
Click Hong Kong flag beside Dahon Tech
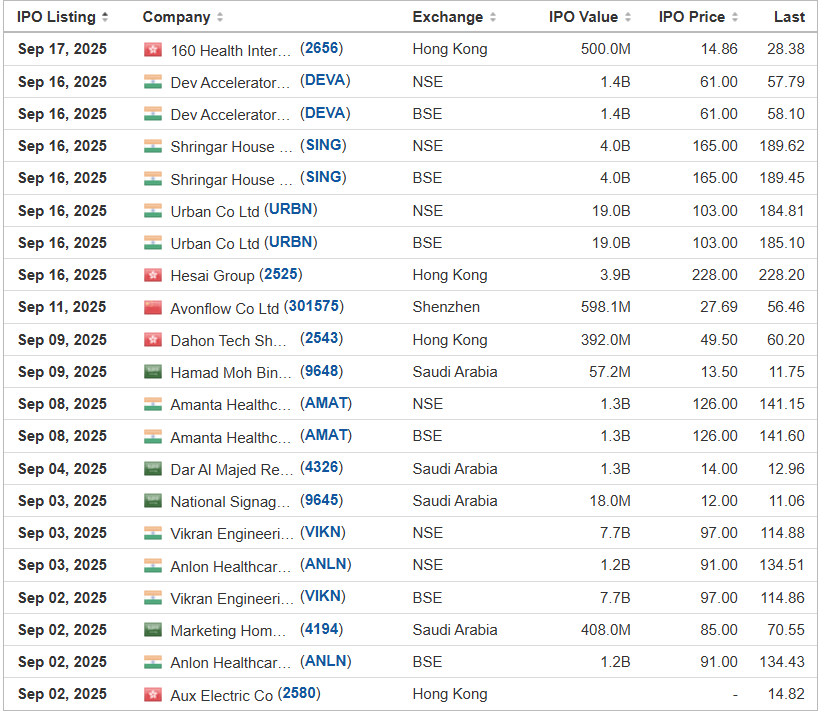tap(153, 340)
